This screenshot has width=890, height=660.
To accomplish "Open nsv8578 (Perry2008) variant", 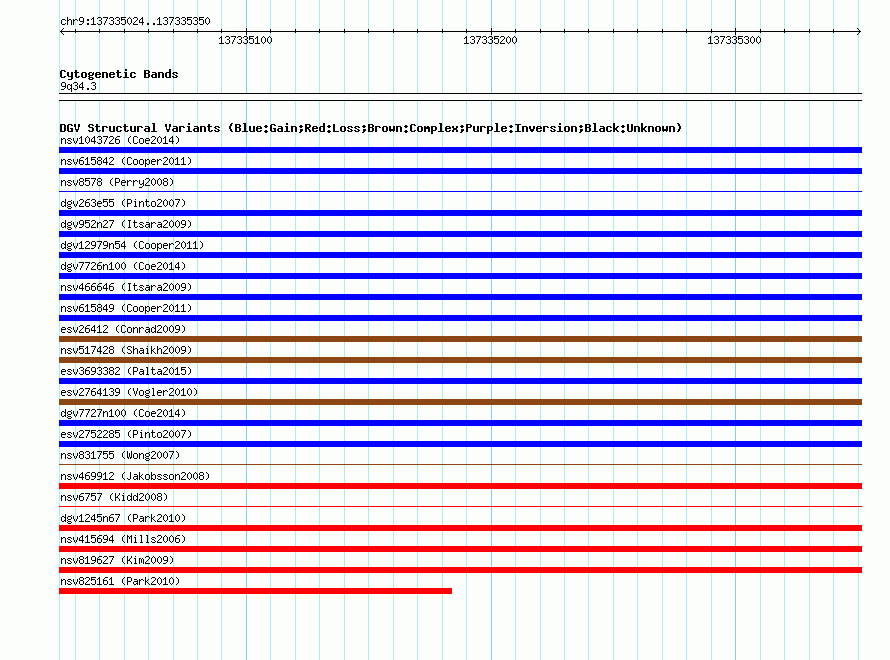I will 117,182.
